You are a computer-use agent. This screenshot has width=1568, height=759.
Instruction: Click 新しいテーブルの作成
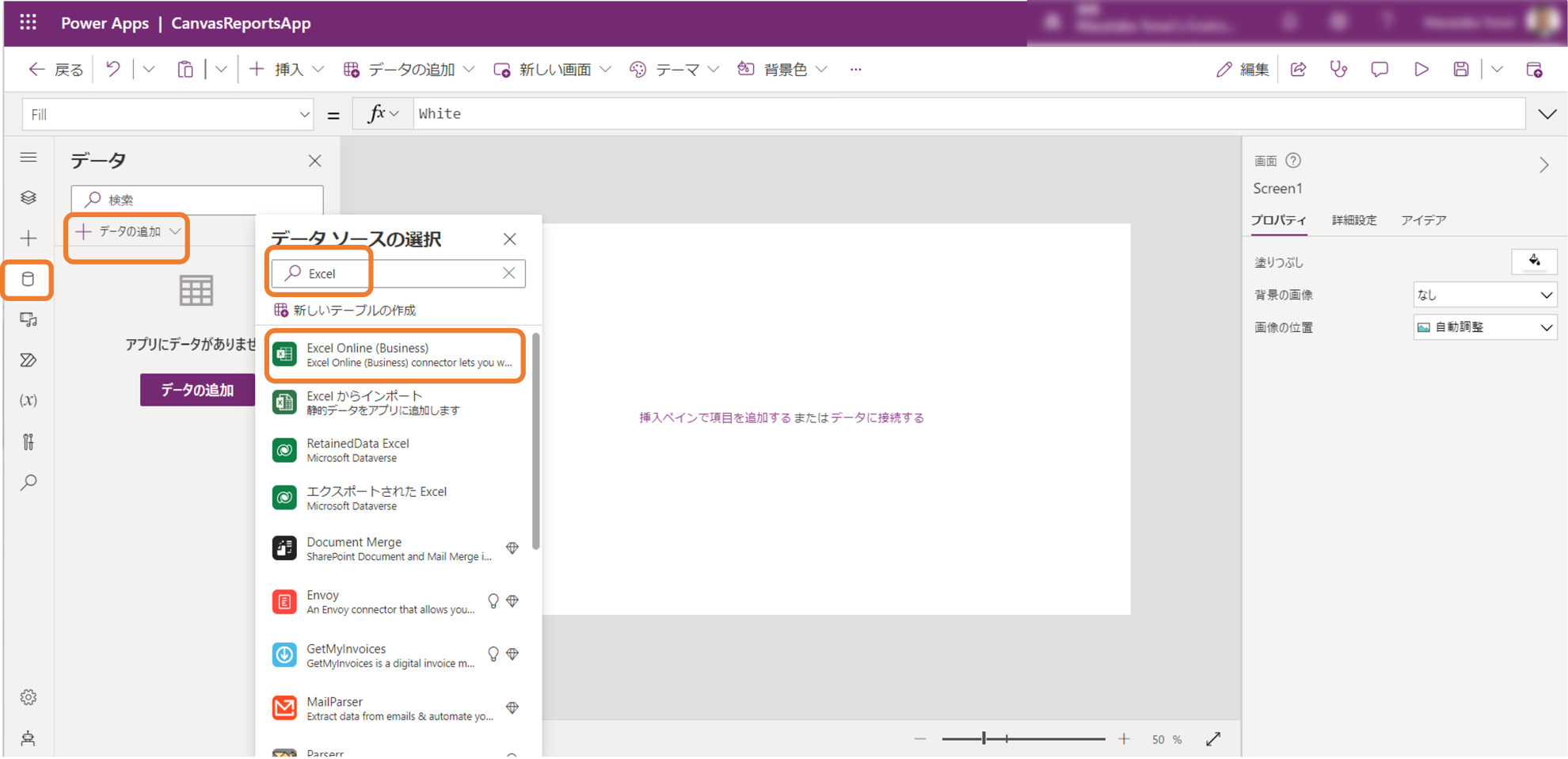tap(344, 310)
